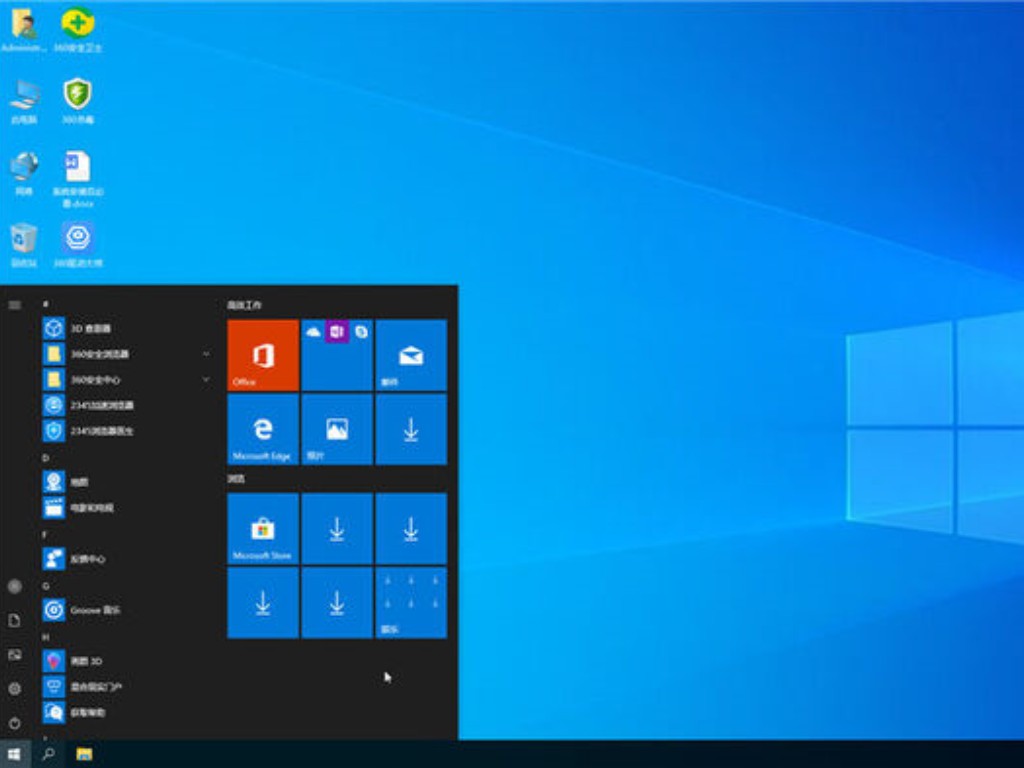The height and width of the screenshot is (768, 1024).
Task: Open Microsoft Store from its tile
Action: coord(262,527)
